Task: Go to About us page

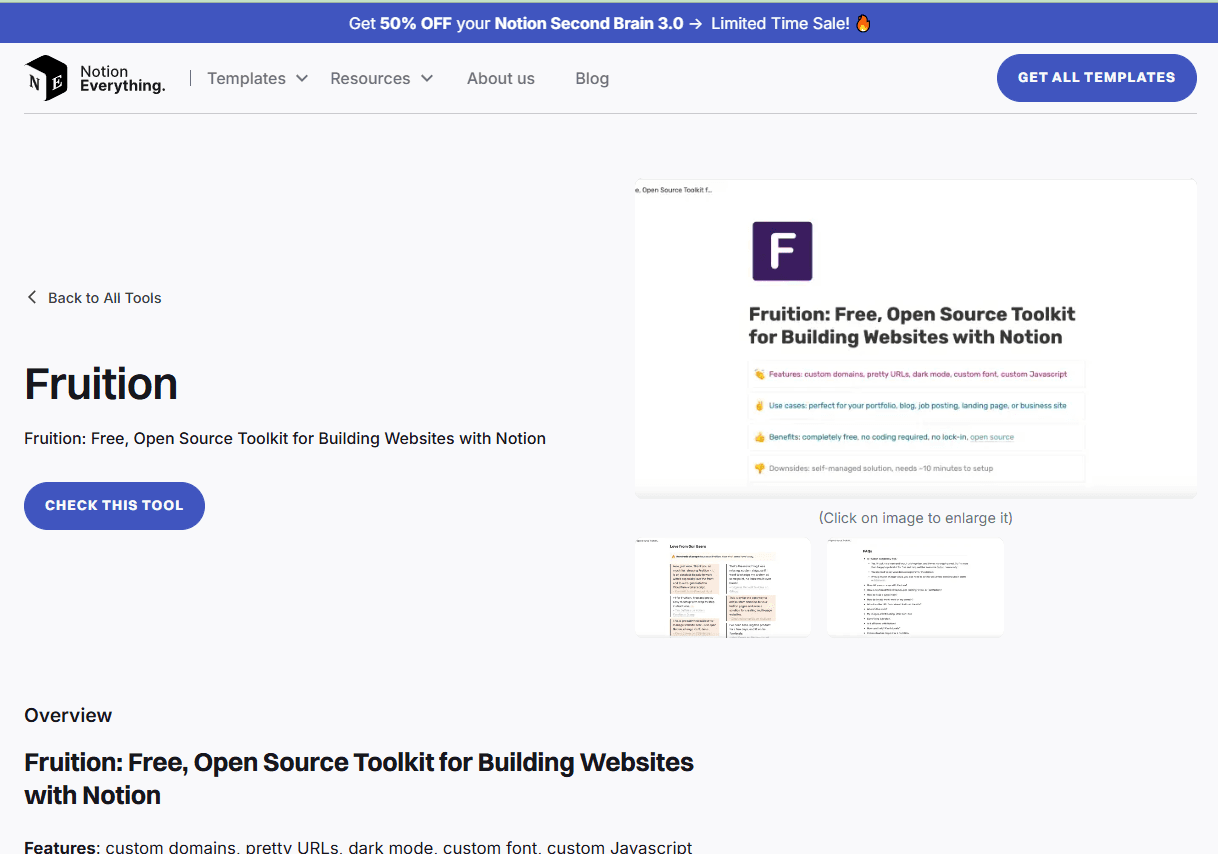Action: [501, 78]
